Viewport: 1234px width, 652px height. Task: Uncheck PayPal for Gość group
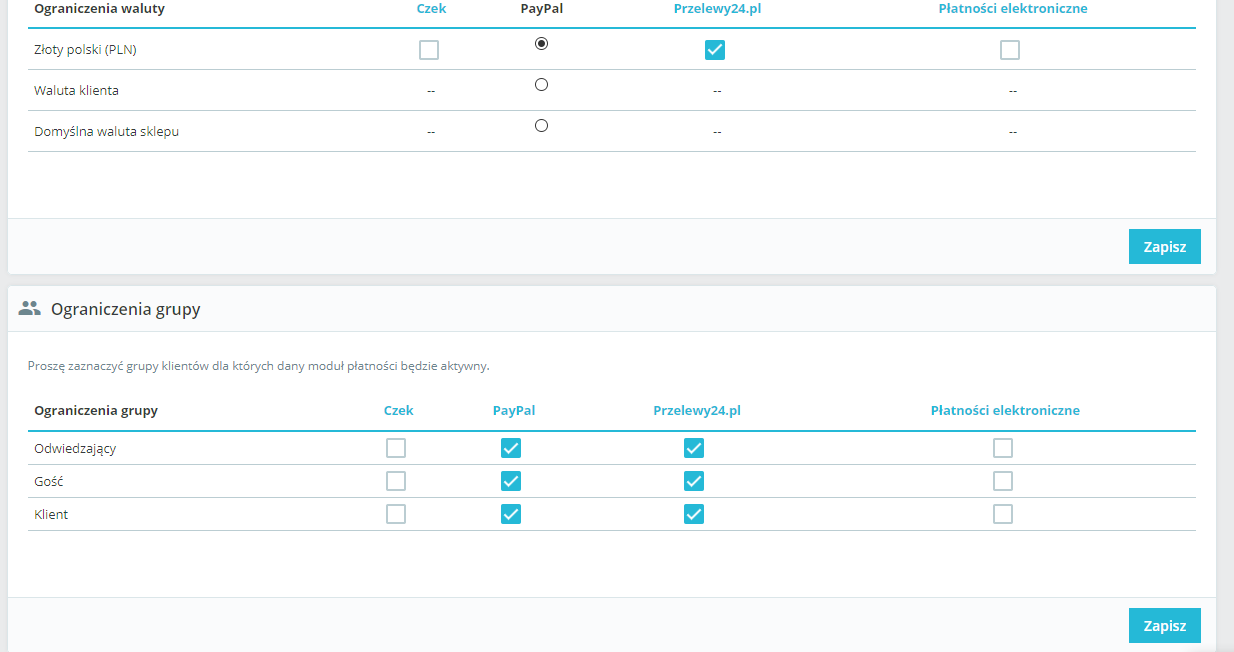click(x=511, y=481)
